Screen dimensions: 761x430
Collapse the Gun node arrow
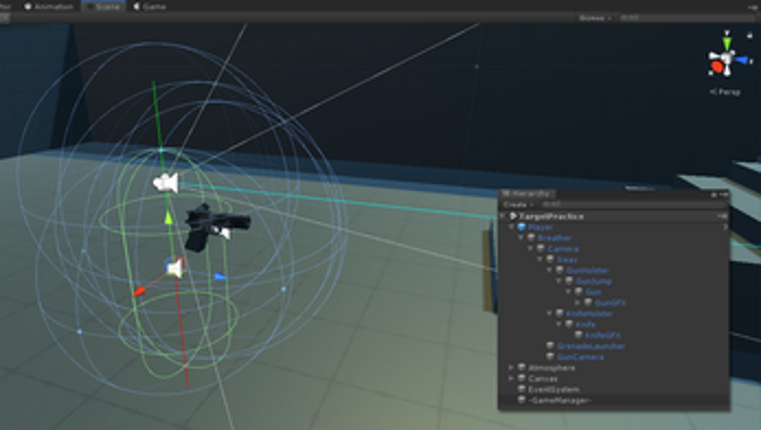point(569,292)
